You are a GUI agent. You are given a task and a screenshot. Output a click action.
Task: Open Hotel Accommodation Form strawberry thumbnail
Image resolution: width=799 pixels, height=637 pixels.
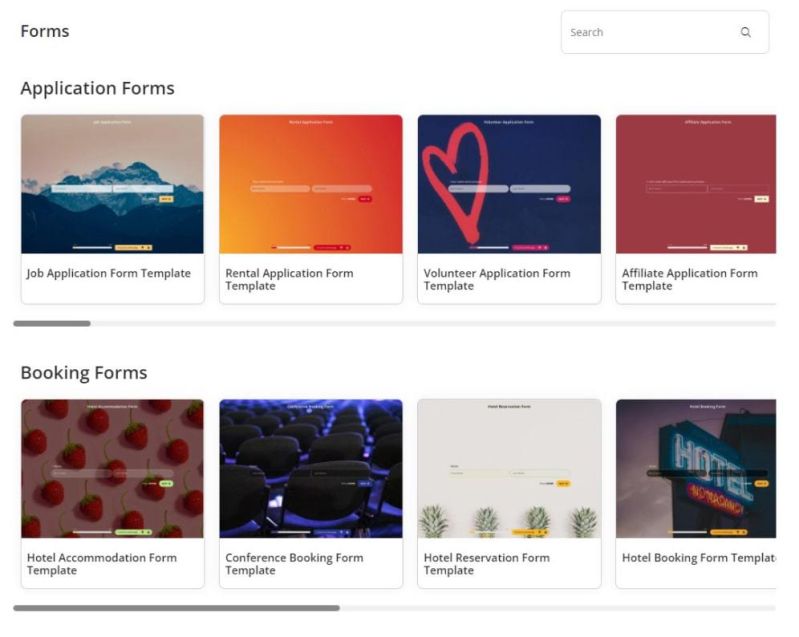pyautogui.click(x=112, y=469)
